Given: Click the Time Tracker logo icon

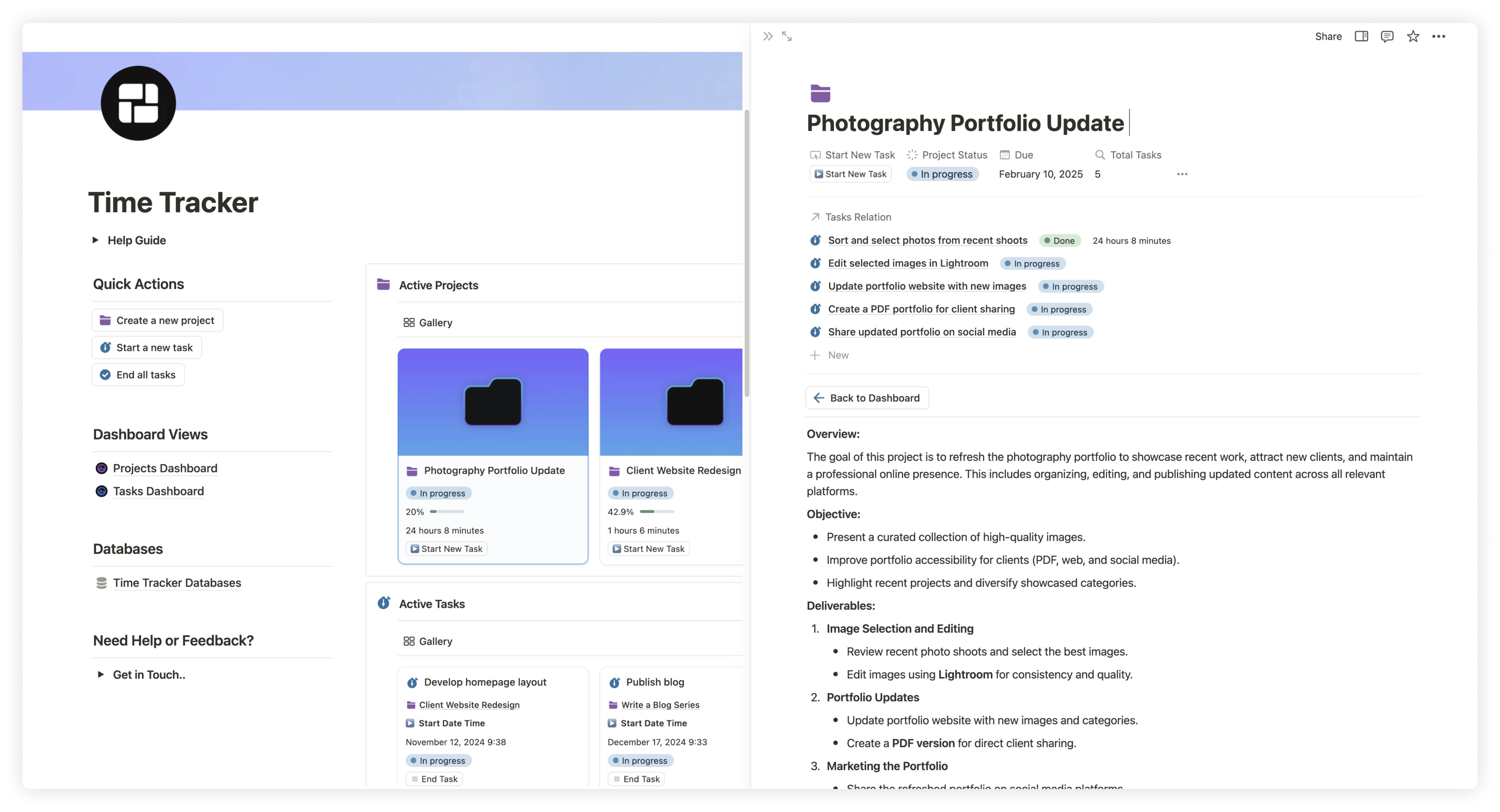Looking at the screenshot, I should tap(138, 103).
